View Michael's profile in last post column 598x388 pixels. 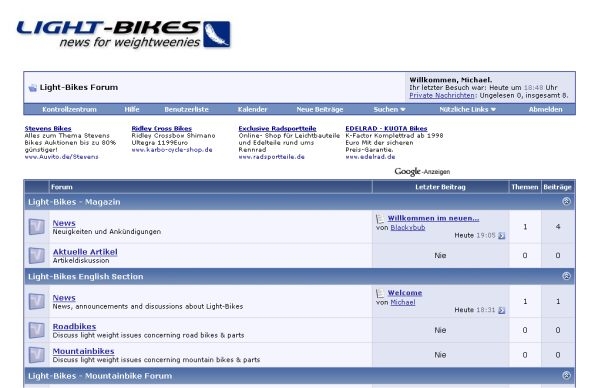point(403,302)
